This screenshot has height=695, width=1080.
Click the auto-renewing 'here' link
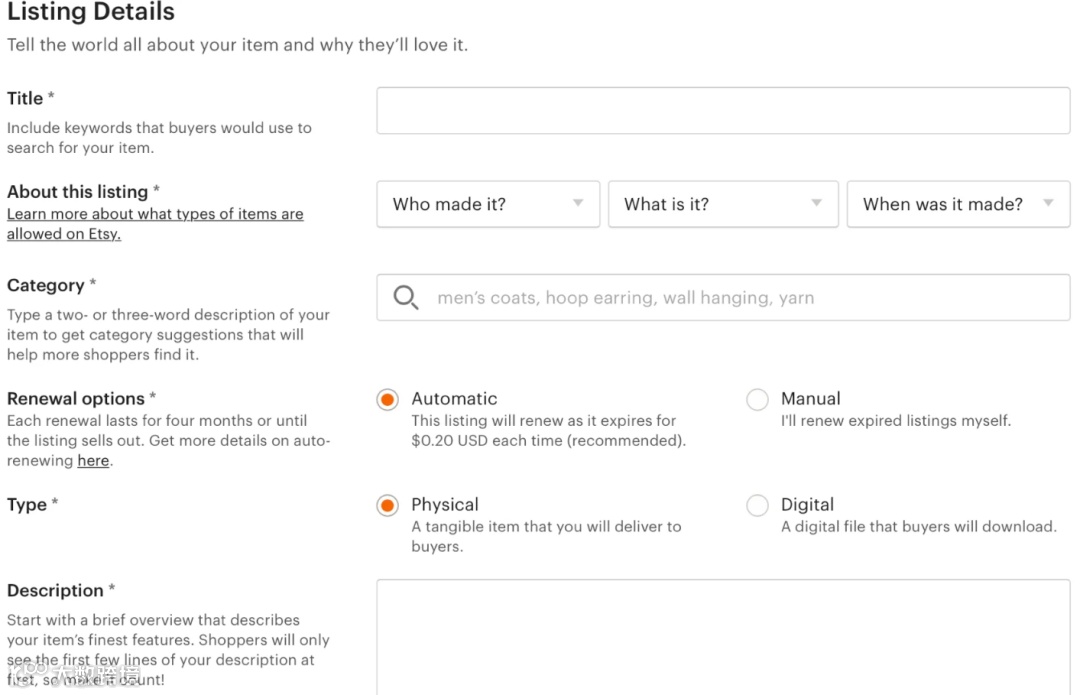[x=93, y=461]
